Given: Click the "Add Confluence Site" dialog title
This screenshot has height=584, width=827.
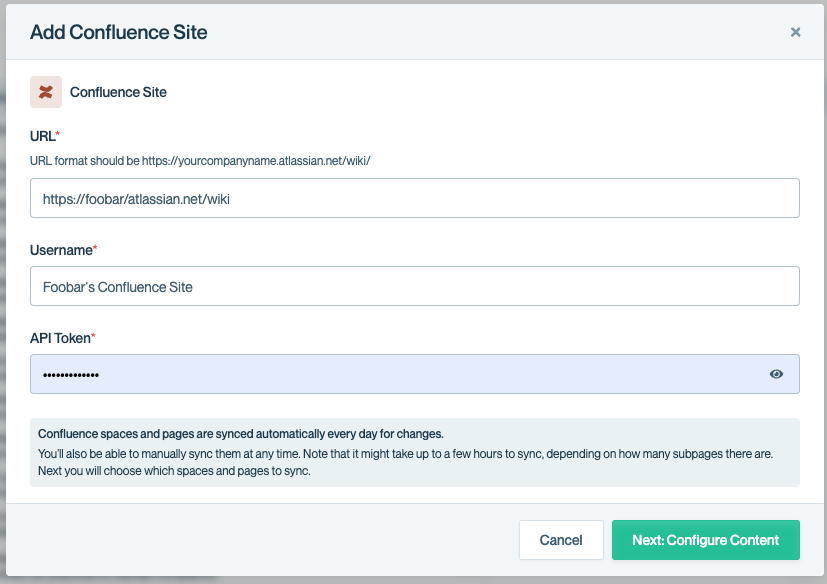Looking at the screenshot, I should tap(118, 32).
